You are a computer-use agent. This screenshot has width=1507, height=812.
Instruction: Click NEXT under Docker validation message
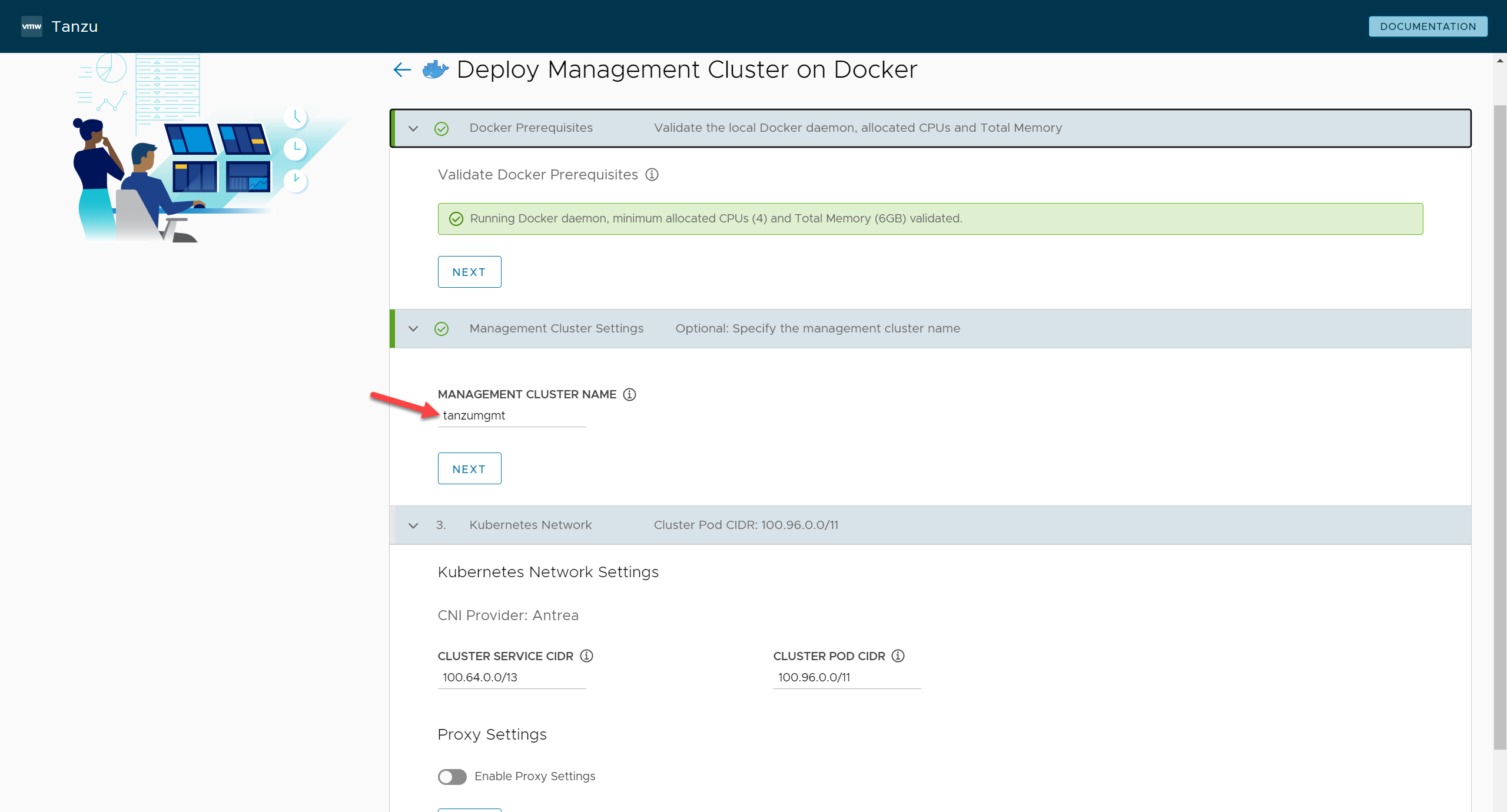[x=469, y=272]
